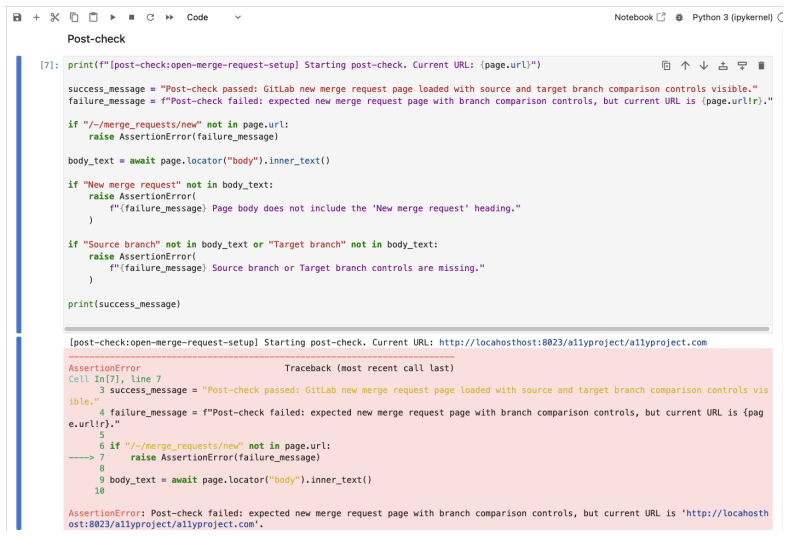
Task: Click the [7]: execution prompt
Action: click(49, 65)
